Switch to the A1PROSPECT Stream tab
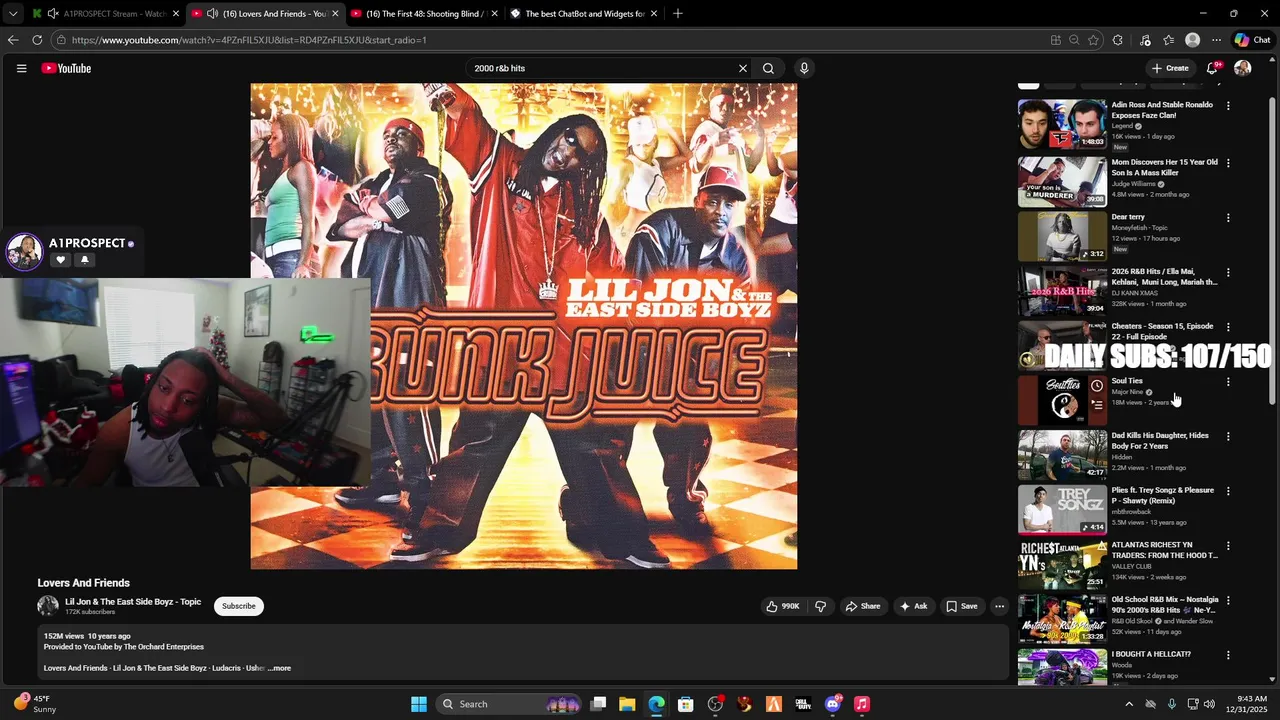Screen dimensions: 1280x720 [x=106, y=13]
